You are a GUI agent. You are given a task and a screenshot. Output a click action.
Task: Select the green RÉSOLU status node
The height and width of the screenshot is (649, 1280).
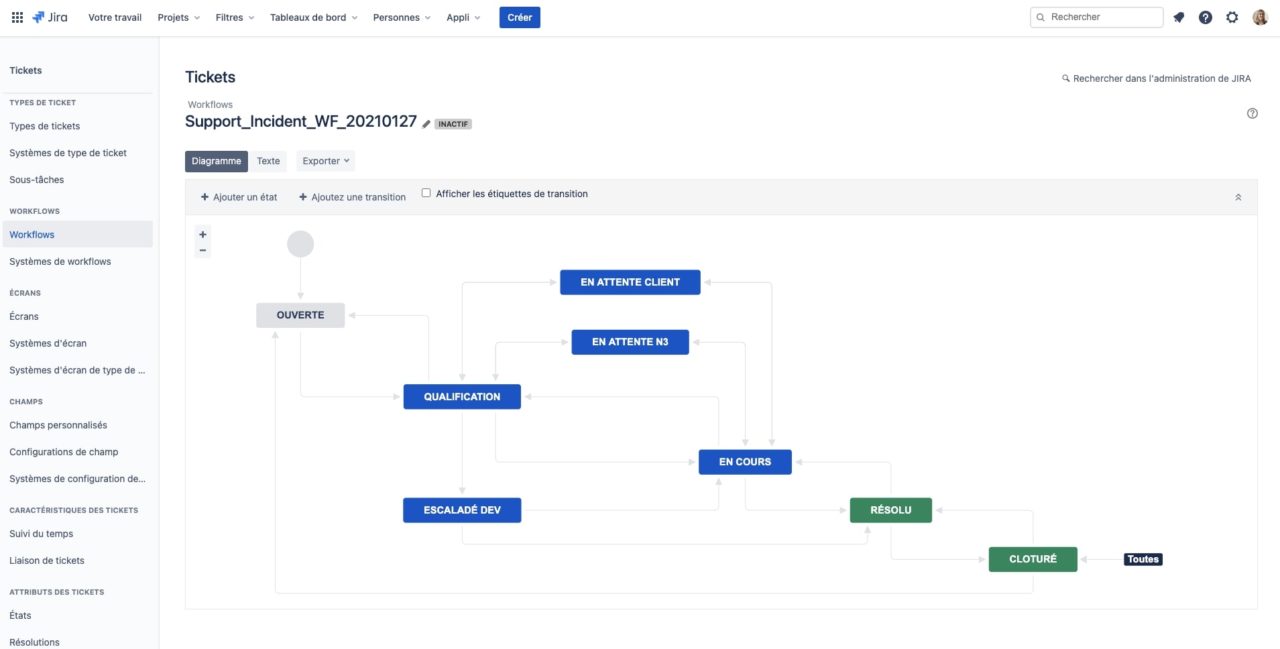coord(889,509)
